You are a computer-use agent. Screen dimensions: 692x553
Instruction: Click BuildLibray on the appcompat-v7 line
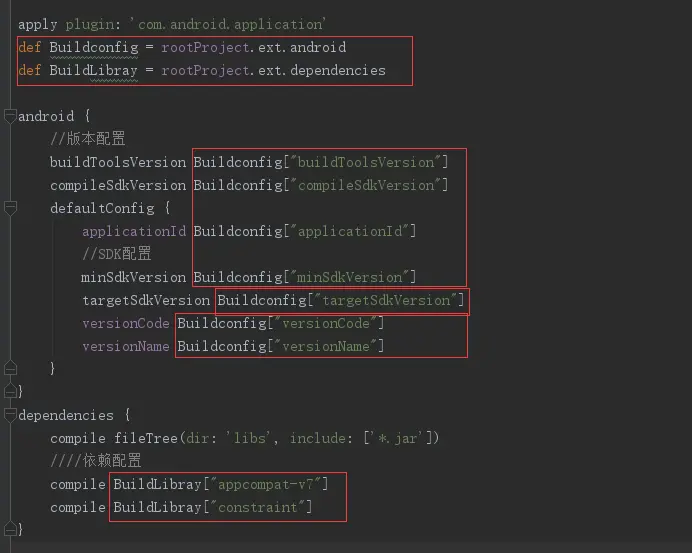coord(158,484)
